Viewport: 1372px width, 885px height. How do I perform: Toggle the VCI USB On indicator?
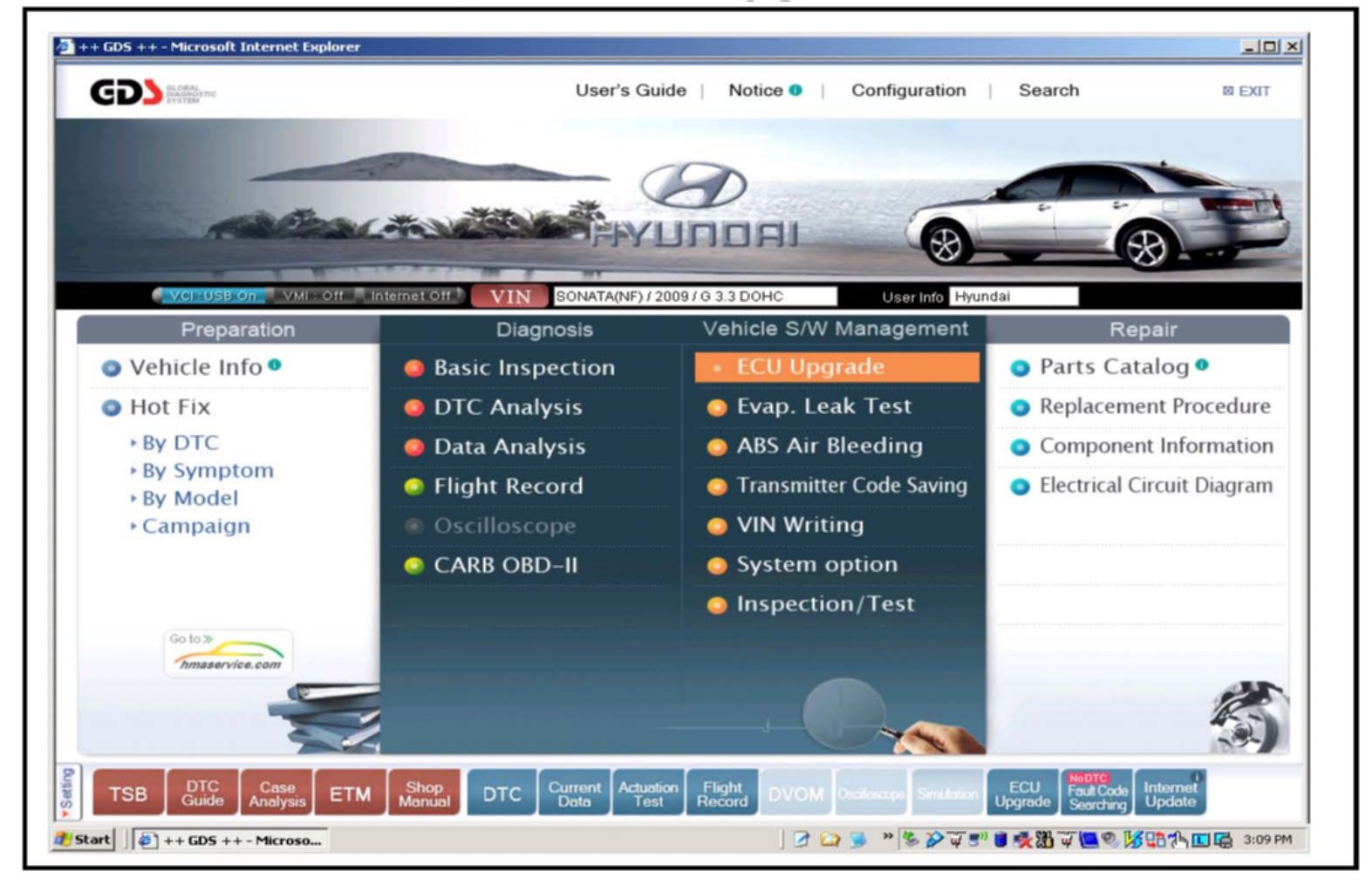pos(212,296)
